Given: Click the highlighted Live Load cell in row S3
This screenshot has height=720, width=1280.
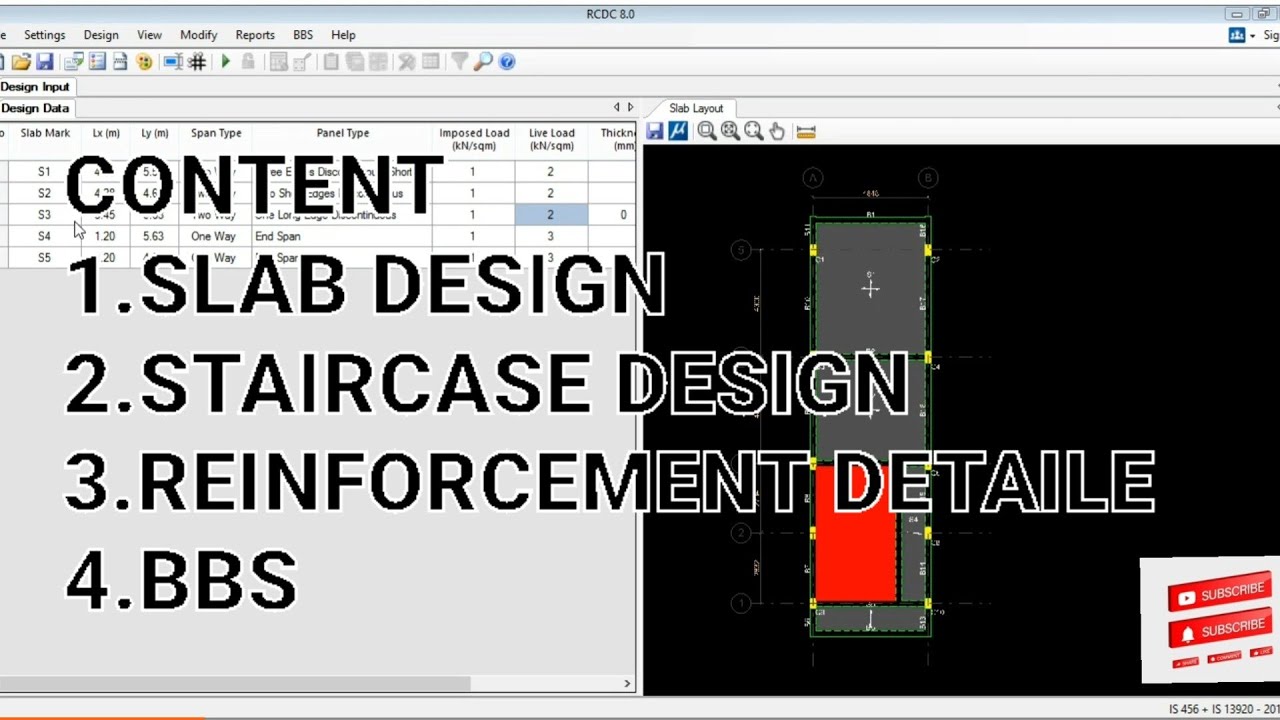Looking at the screenshot, I should click(x=551, y=215).
